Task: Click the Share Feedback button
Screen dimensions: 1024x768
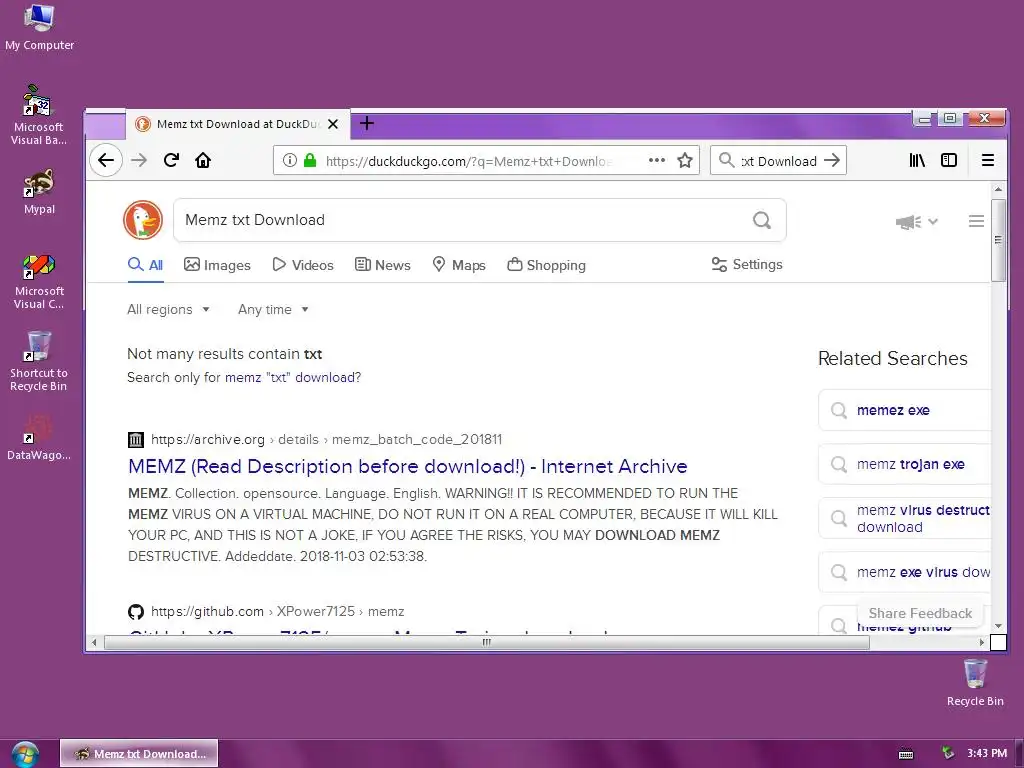Action: [920, 613]
